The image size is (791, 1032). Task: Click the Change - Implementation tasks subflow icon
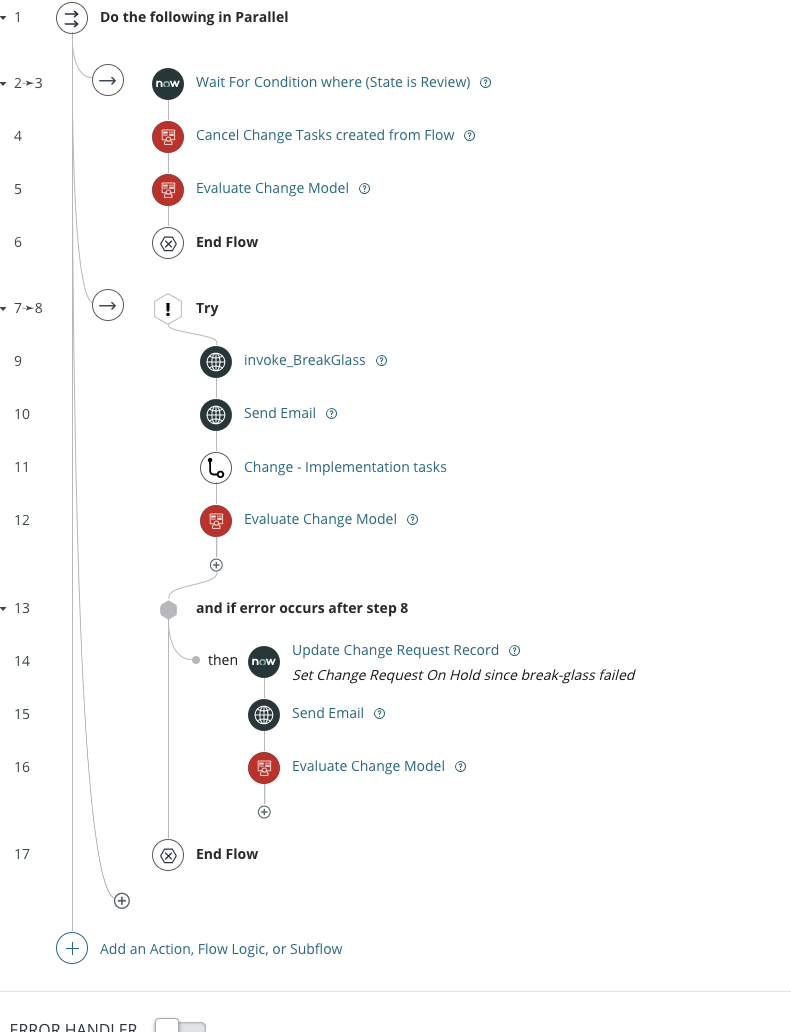pos(216,467)
